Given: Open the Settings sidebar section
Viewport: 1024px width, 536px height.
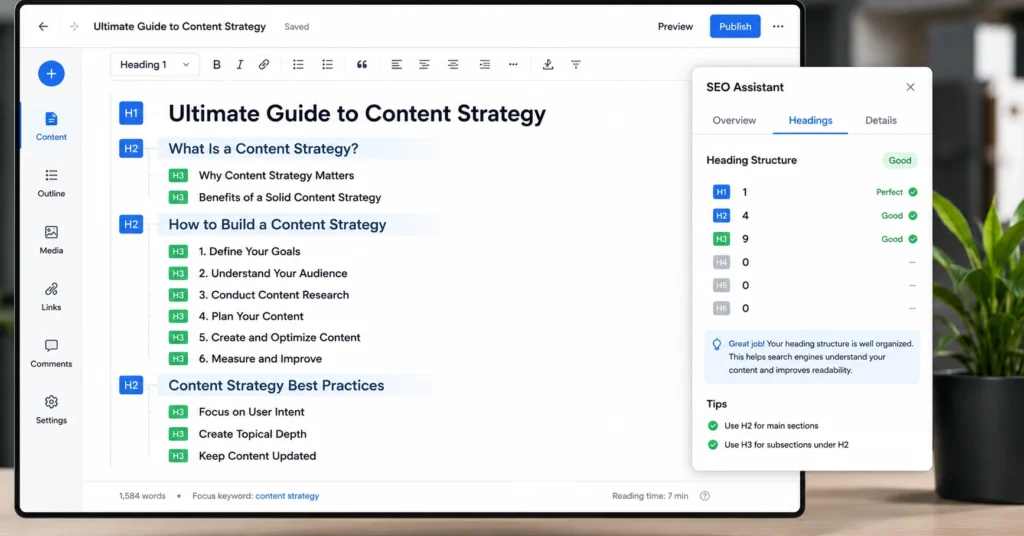Looking at the screenshot, I should [51, 410].
